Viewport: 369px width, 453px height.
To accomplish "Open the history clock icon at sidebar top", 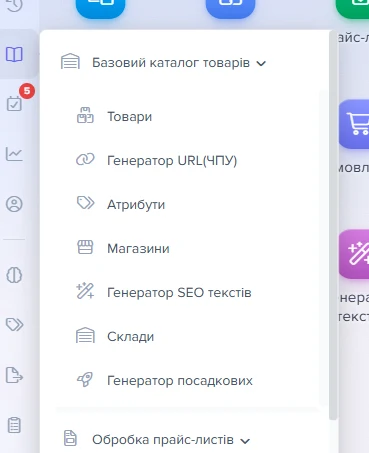I will [14, 5].
